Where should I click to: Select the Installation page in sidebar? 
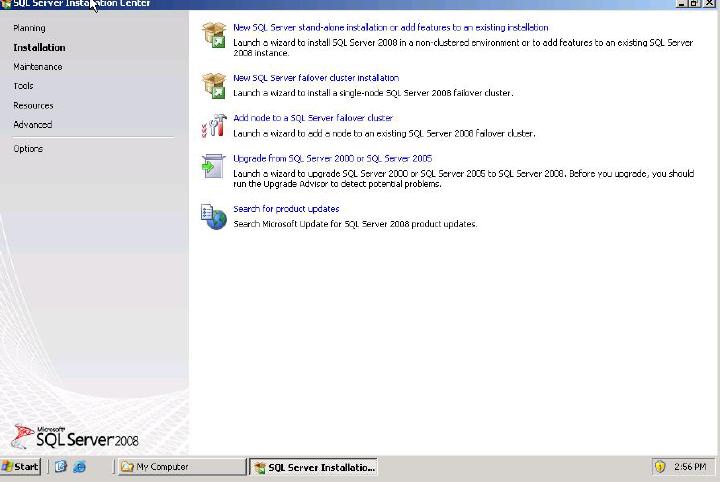(x=39, y=48)
